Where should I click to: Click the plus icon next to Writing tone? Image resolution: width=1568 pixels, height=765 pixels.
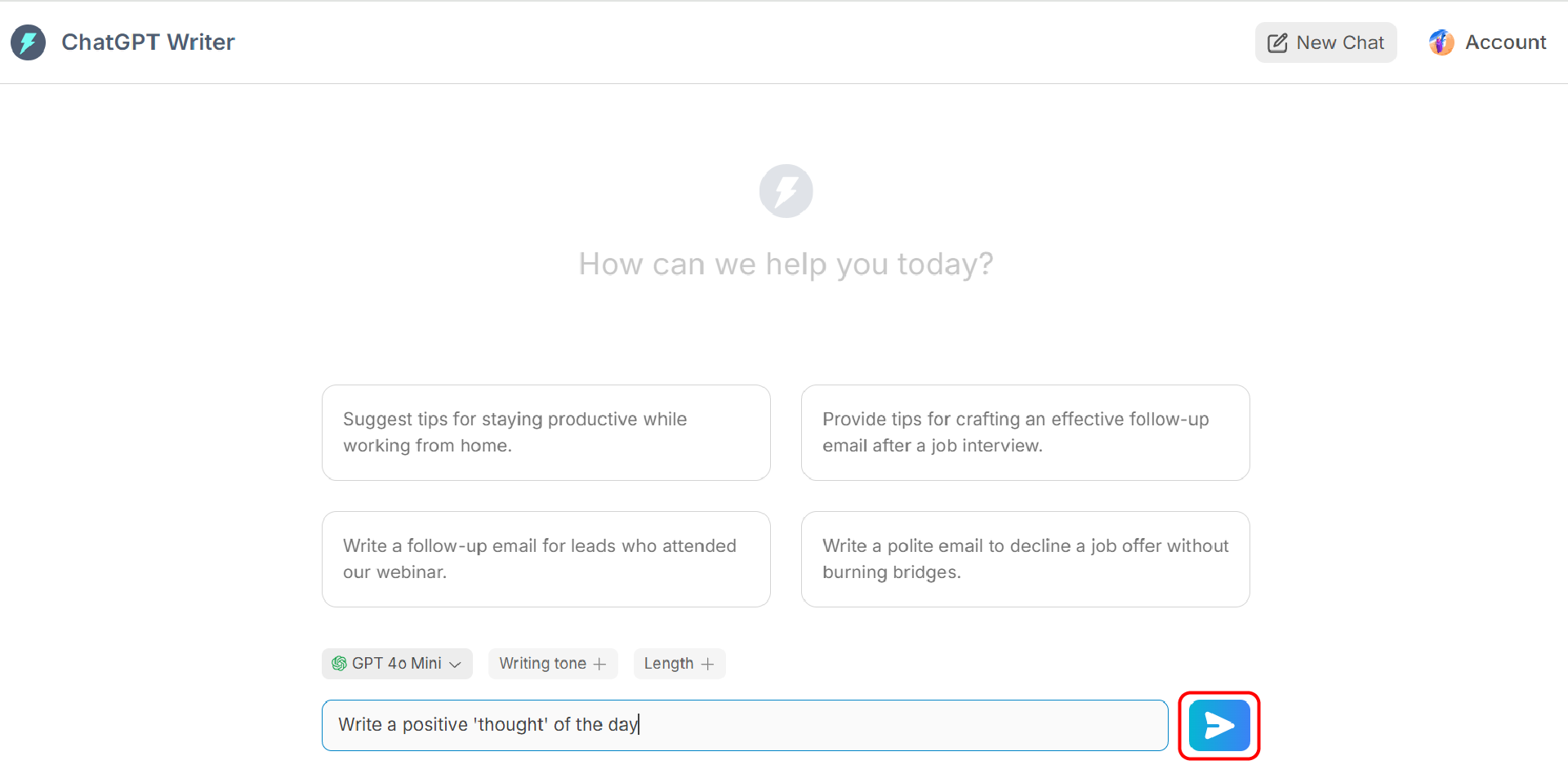point(600,665)
